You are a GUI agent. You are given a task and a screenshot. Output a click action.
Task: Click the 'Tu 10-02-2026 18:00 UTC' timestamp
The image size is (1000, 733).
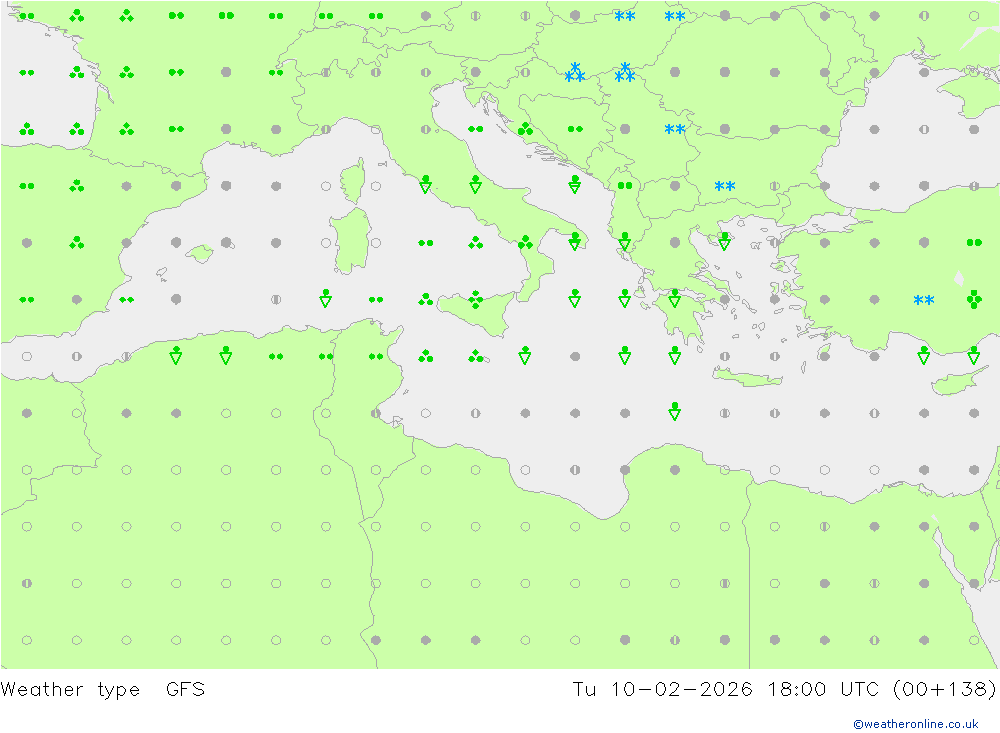pyautogui.click(x=726, y=690)
